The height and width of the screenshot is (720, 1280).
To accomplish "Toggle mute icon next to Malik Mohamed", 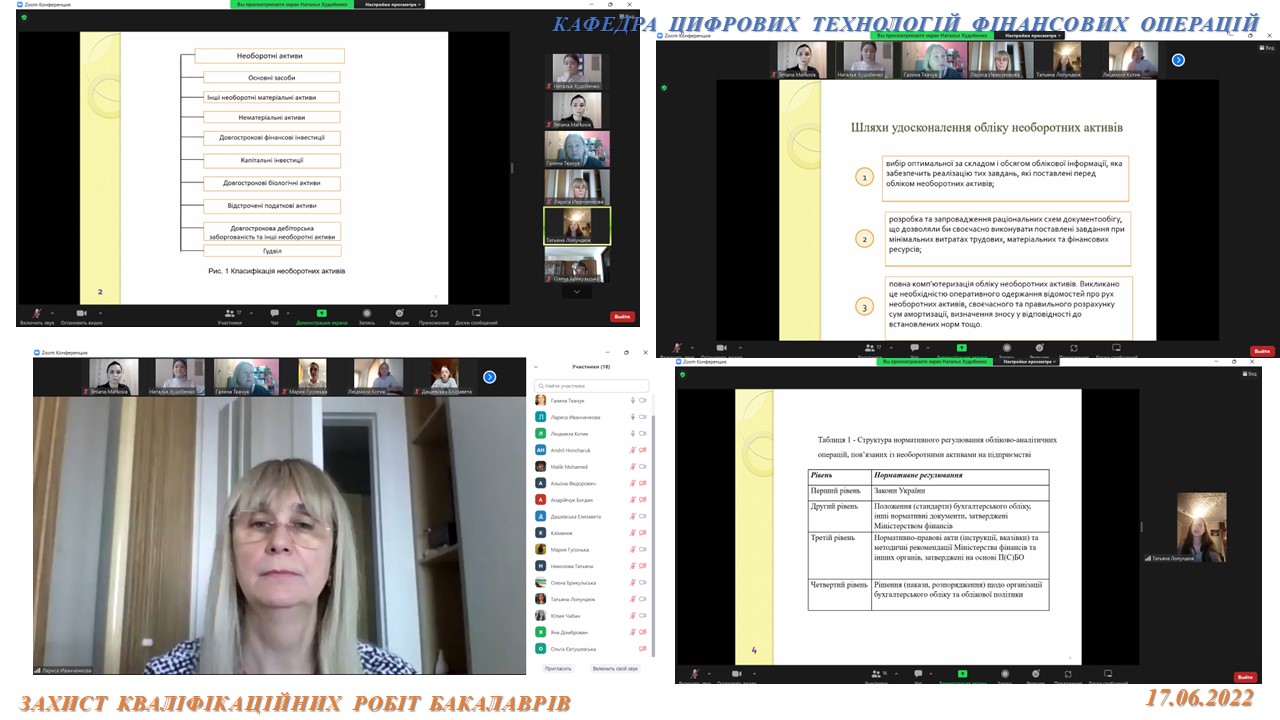I will click(632, 467).
